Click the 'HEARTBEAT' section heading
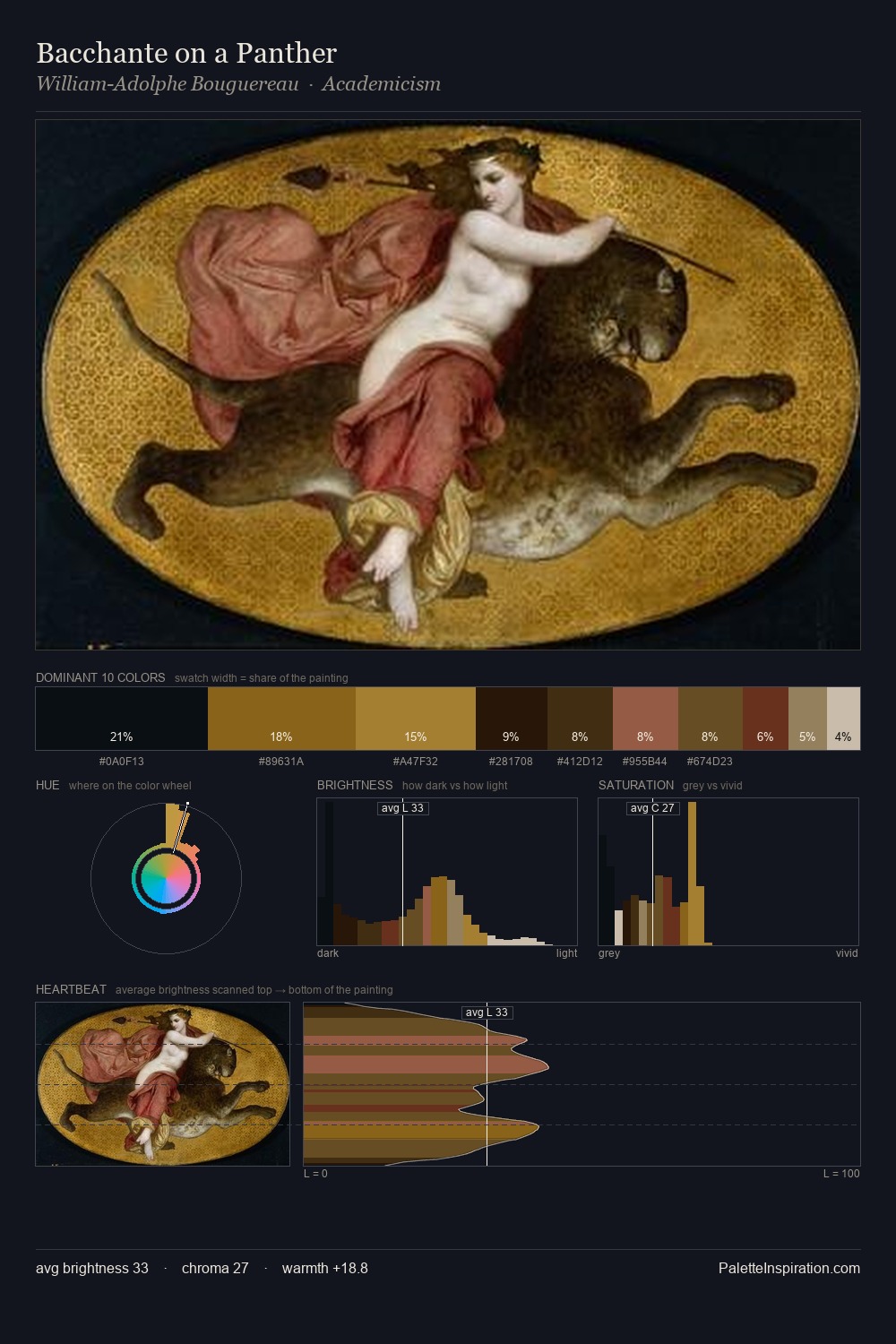896x1344 pixels. [71, 989]
